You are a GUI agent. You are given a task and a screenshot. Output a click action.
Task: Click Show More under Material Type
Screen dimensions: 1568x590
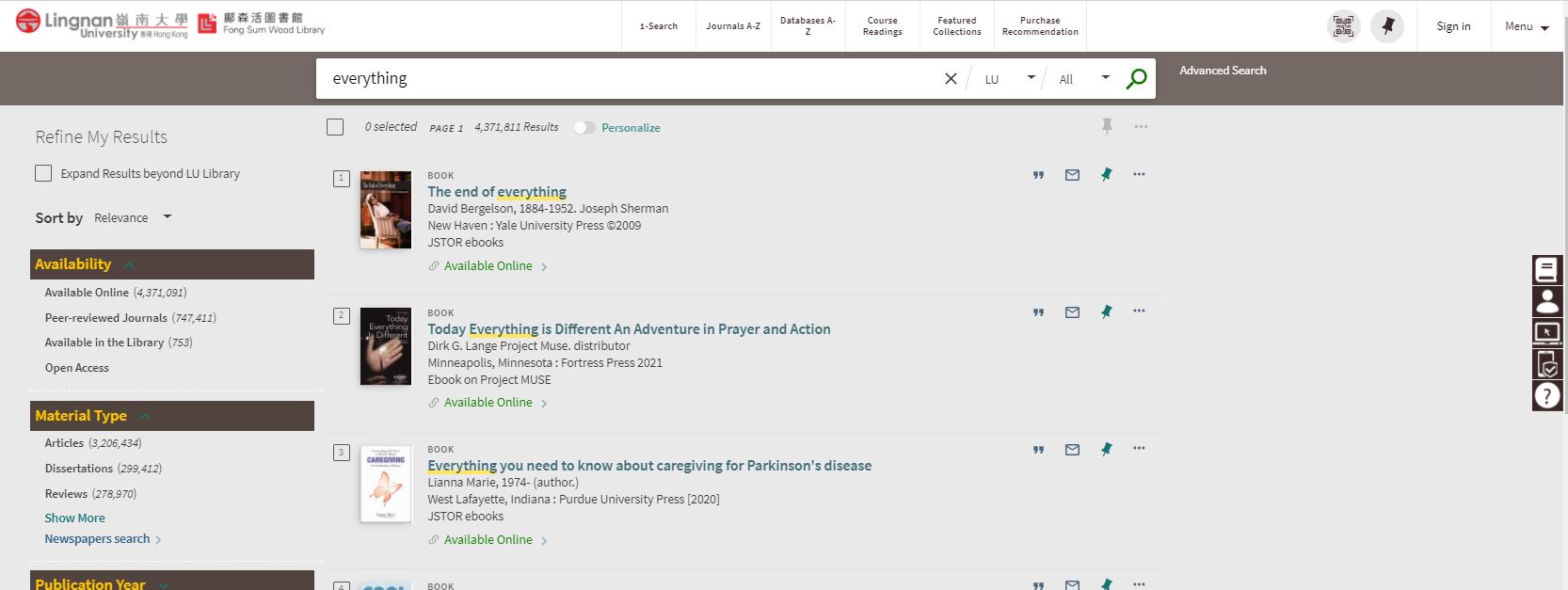[x=74, y=518]
